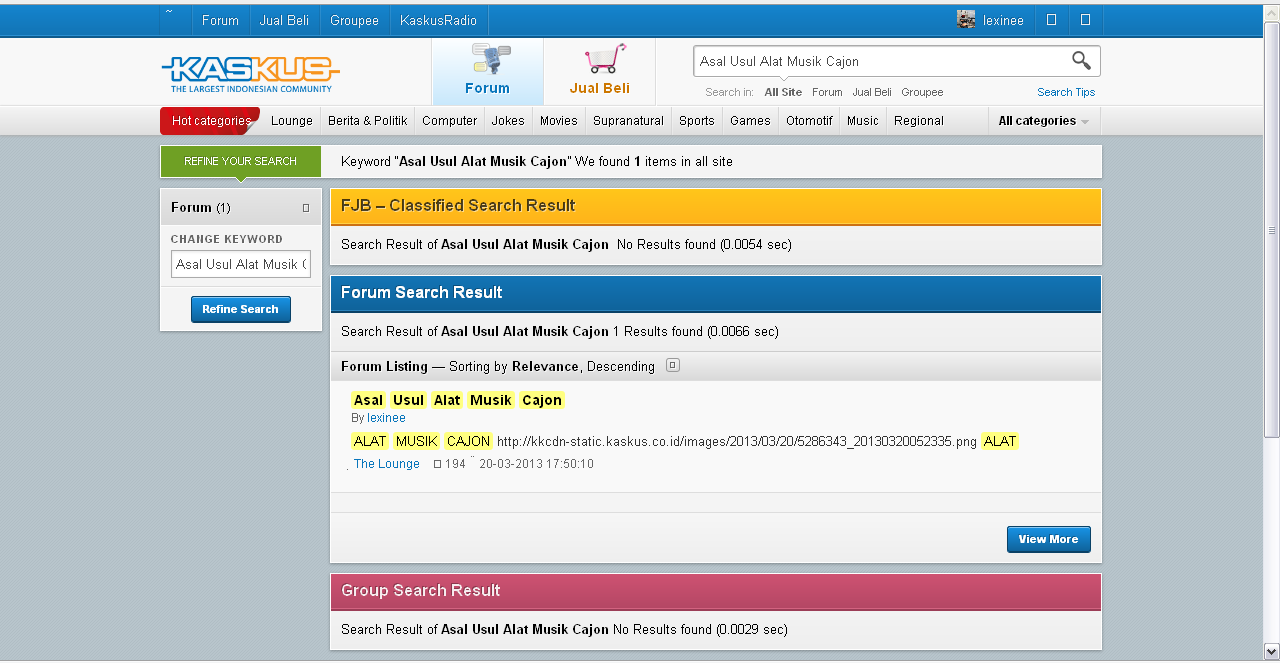
Task: Open the Berita & Politik category
Action: point(368,121)
